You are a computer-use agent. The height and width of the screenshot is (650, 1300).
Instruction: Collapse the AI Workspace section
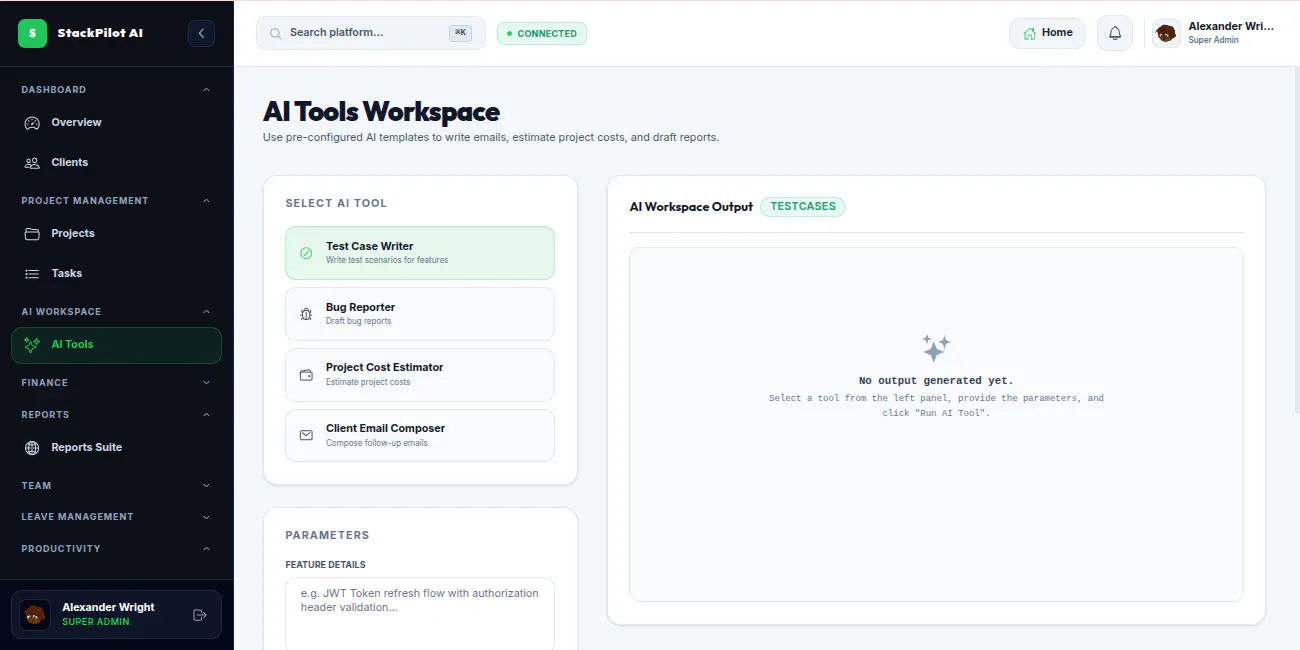point(207,312)
